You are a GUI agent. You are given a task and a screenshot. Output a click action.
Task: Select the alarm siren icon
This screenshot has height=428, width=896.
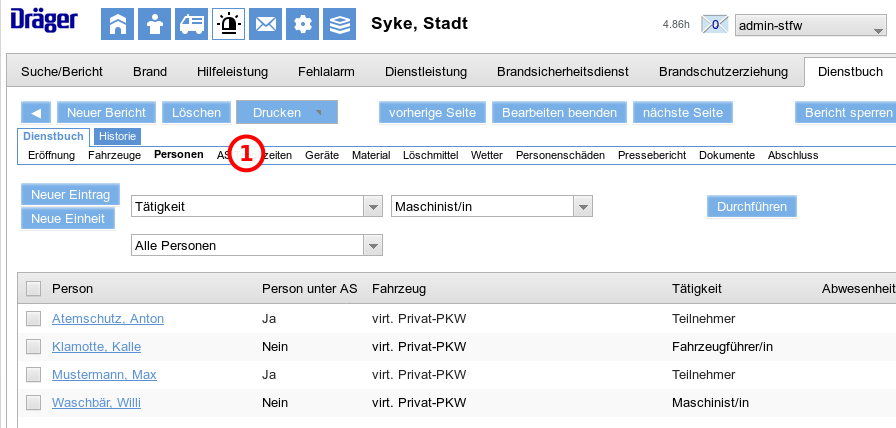[x=228, y=23]
